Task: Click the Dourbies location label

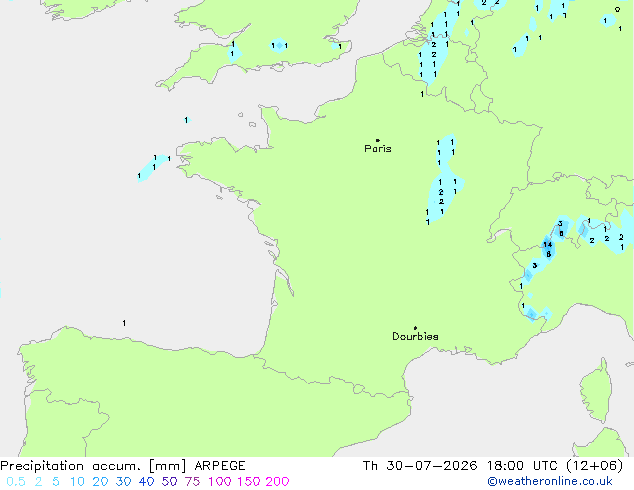Action: click(415, 336)
